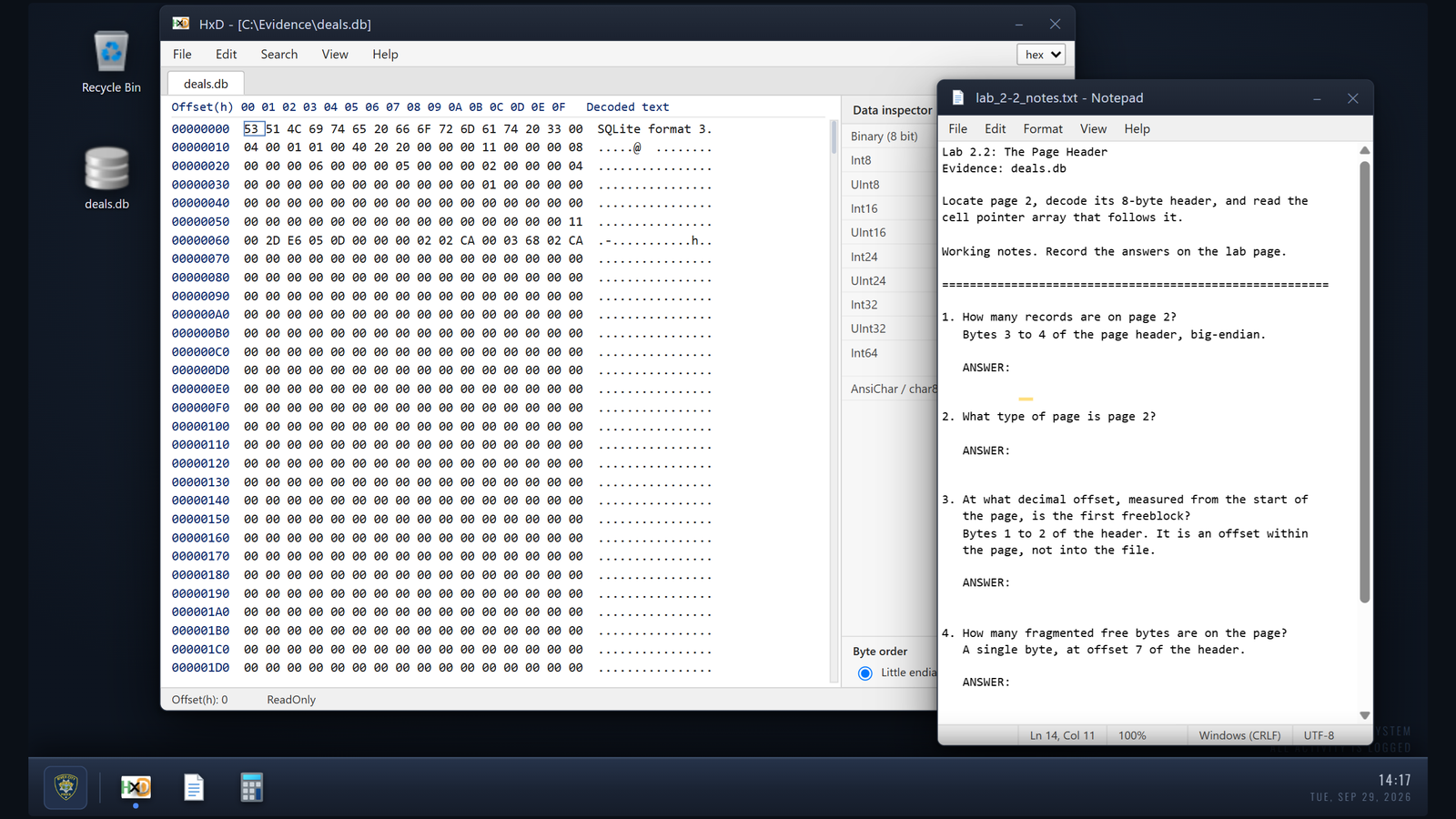Image resolution: width=1456 pixels, height=819 pixels.
Task: Click the hex view vertical scrollbar thumb
Action: pyautogui.click(x=834, y=136)
